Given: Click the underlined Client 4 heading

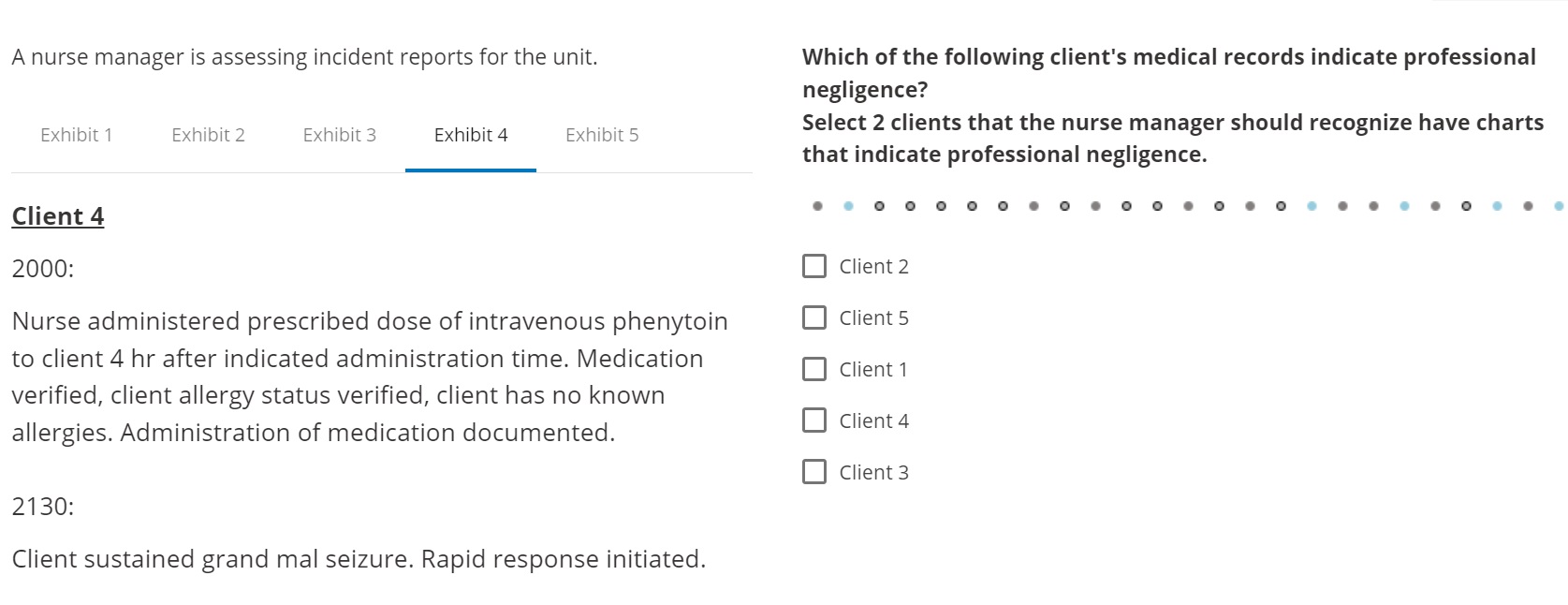Looking at the screenshot, I should 58,215.
